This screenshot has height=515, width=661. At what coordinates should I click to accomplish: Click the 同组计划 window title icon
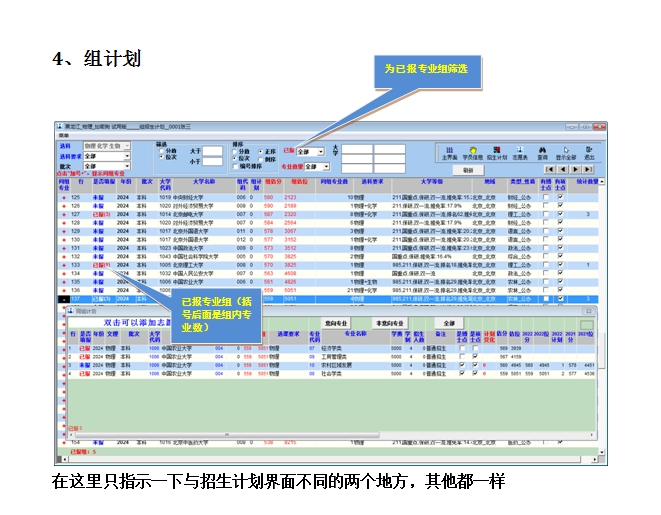coord(71,311)
